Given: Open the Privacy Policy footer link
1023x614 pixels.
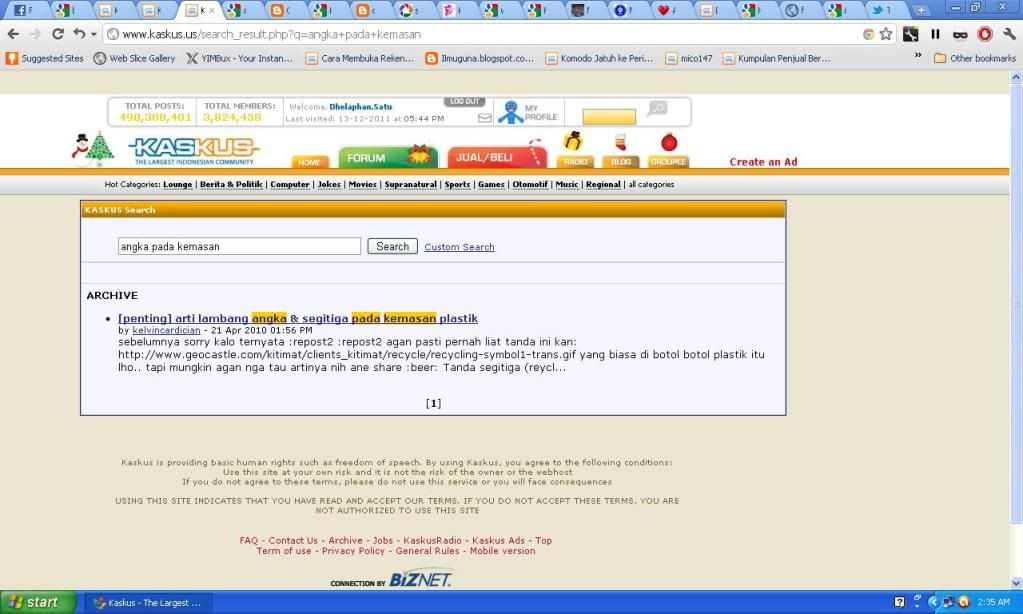Looking at the screenshot, I should pyautogui.click(x=354, y=551).
